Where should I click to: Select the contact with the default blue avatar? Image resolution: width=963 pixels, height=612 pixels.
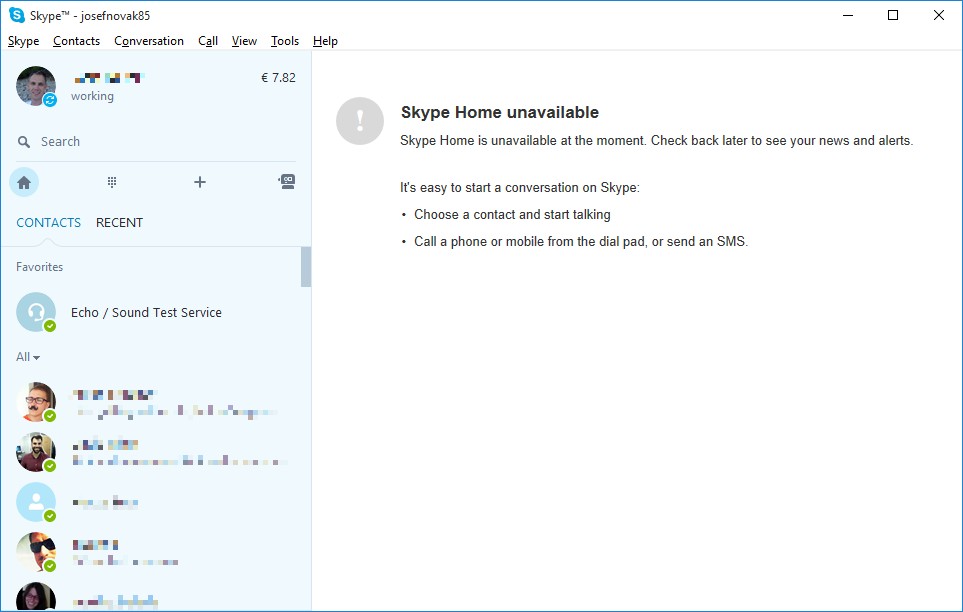36,502
